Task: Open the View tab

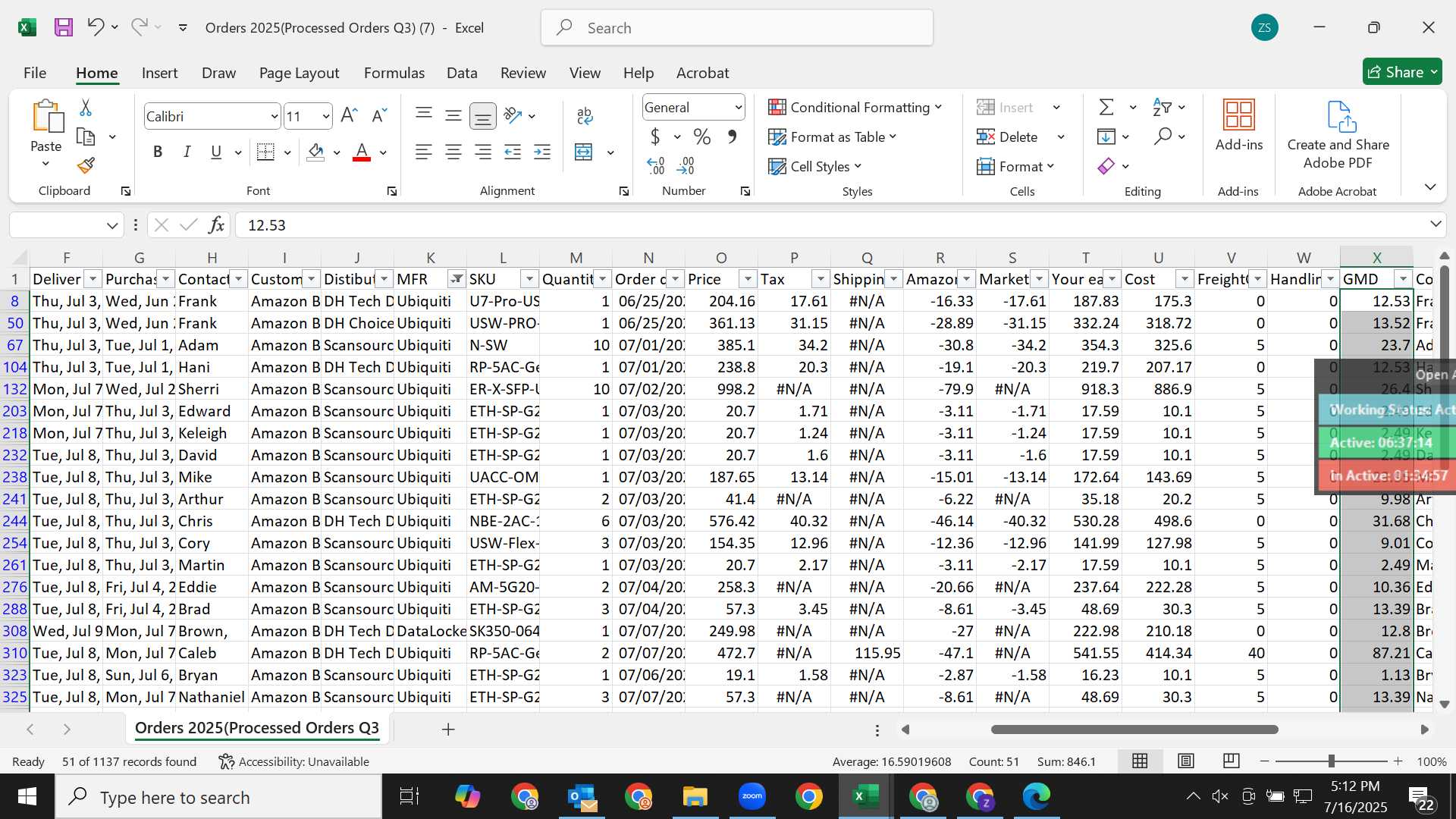Action: (585, 73)
